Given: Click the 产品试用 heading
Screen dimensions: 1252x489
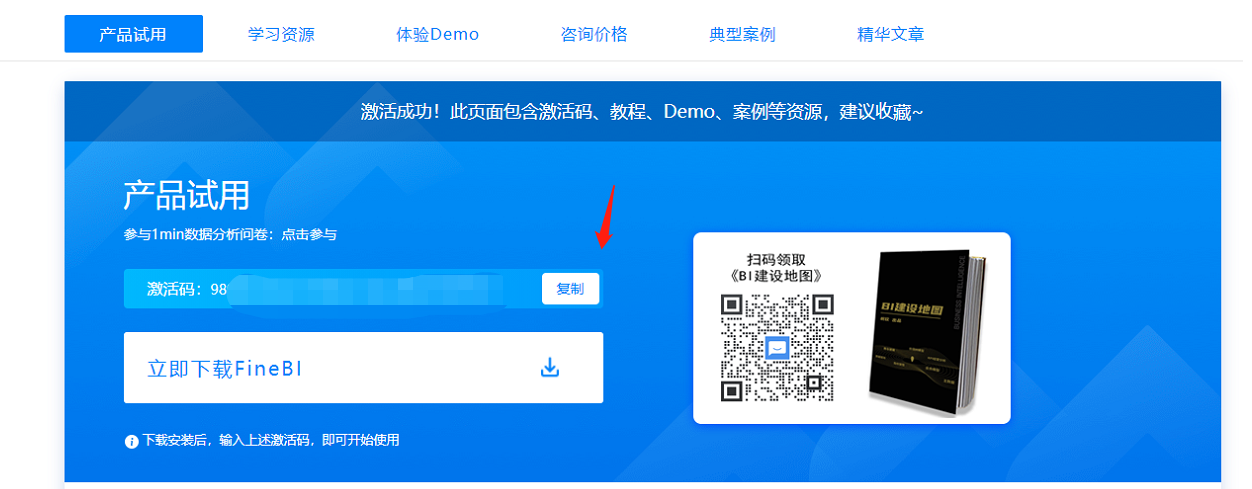Looking at the screenshot, I should click(186, 195).
